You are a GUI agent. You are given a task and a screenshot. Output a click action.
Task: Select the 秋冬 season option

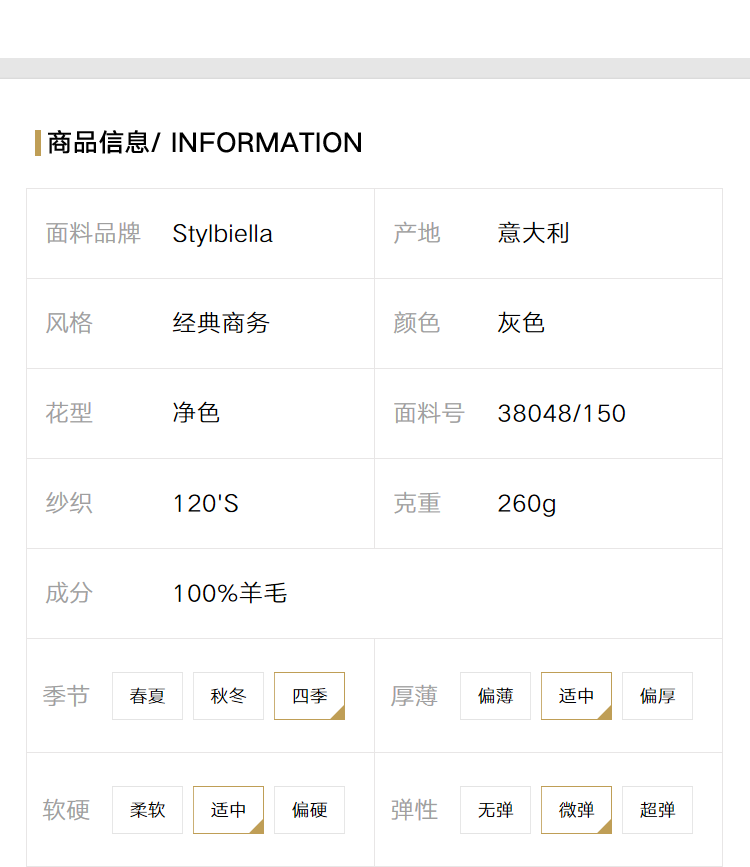click(228, 696)
